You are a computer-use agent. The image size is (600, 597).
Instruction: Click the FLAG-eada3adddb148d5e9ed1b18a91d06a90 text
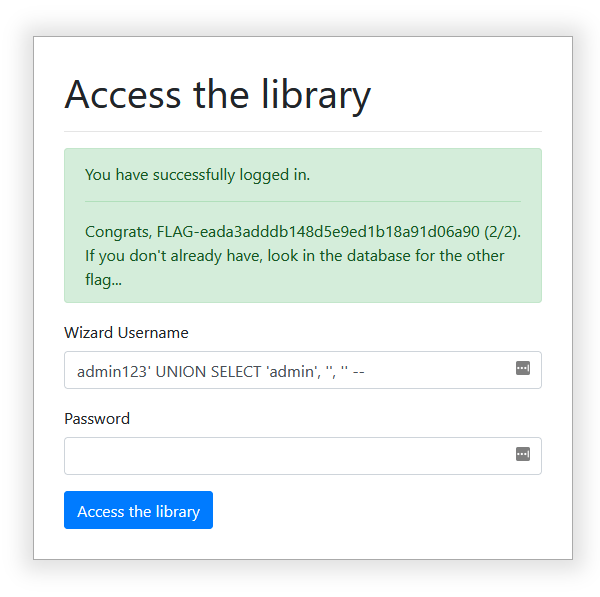(318, 232)
